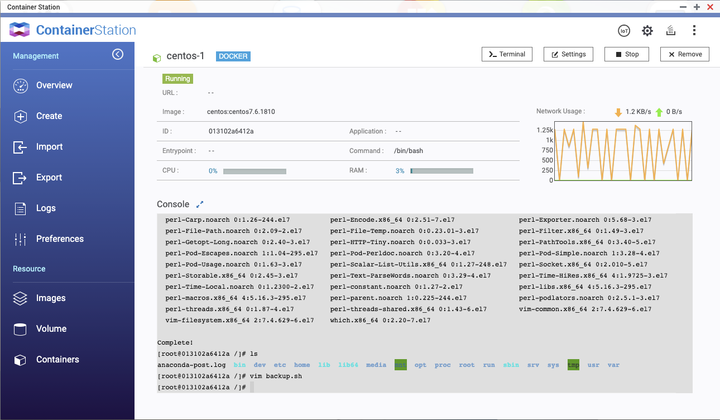Click anaconda-post.log in console output

pyautogui.click(x=191, y=365)
